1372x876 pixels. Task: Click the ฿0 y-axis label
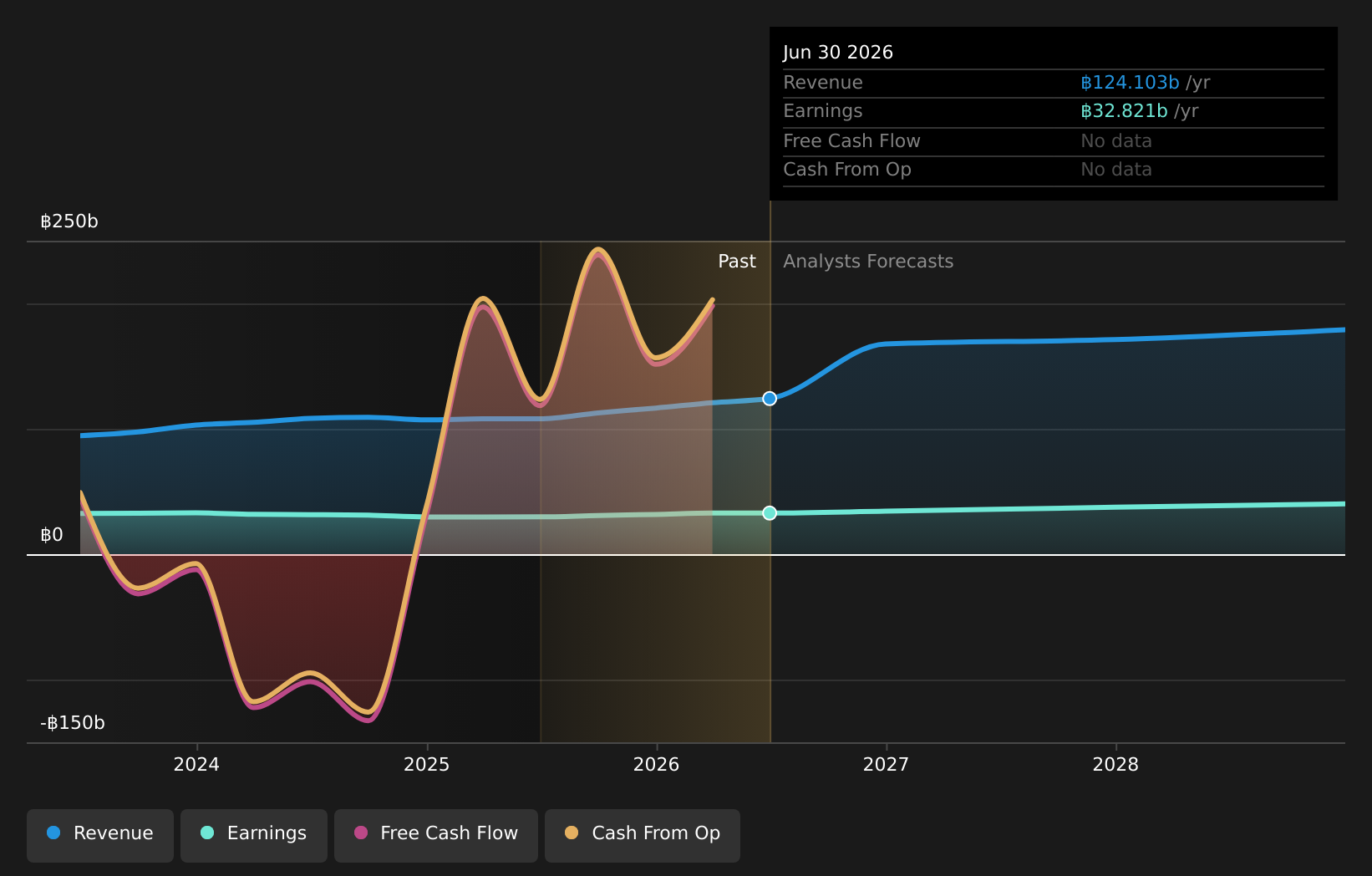(52, 535)
